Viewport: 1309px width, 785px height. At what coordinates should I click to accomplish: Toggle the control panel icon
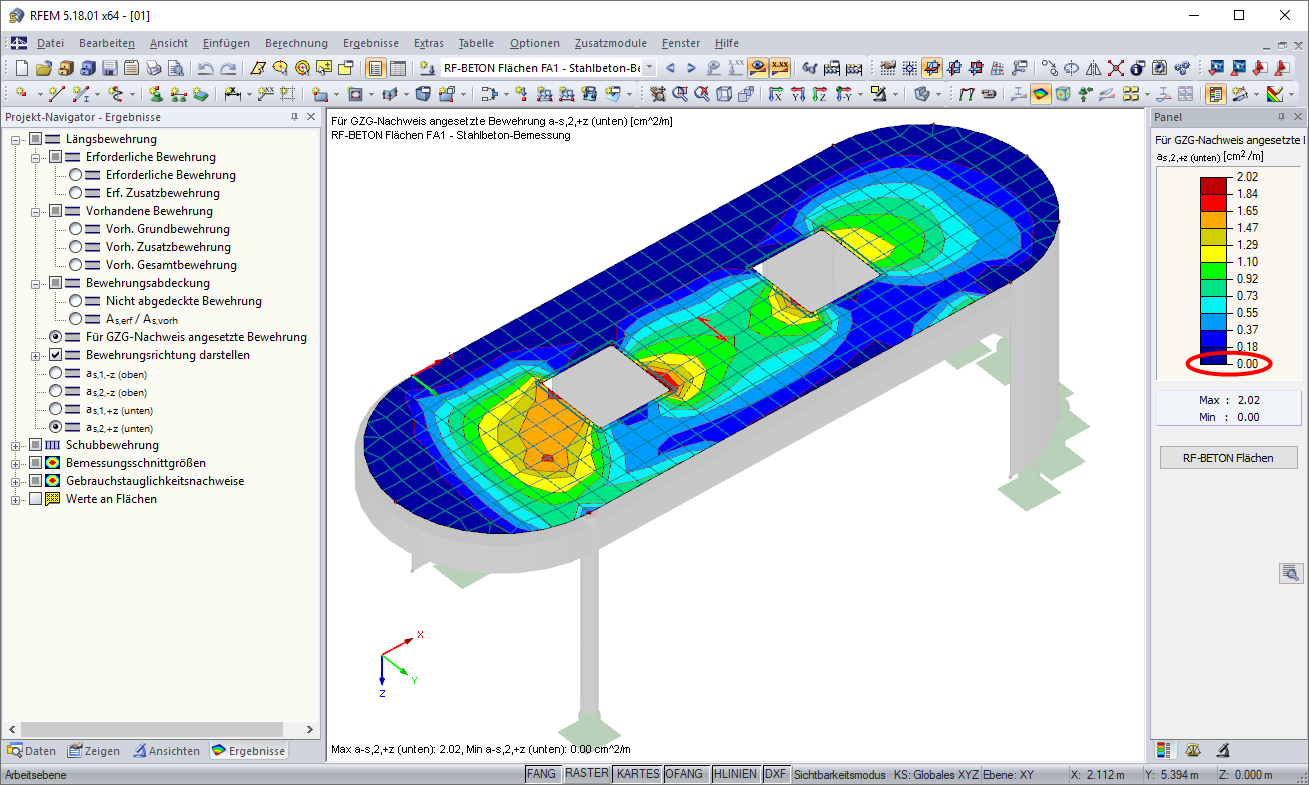[x=1216, y=94]
